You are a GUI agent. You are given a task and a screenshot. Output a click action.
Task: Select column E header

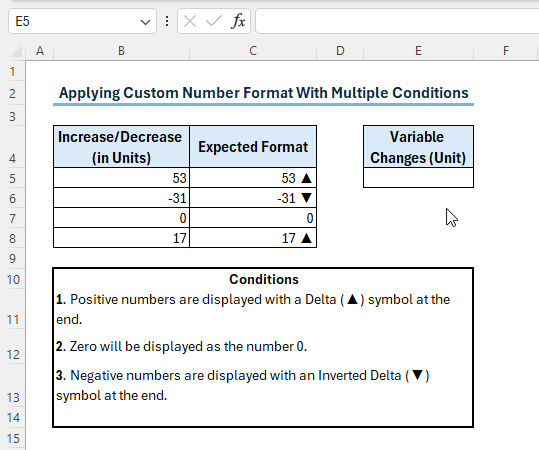[418, 51]
